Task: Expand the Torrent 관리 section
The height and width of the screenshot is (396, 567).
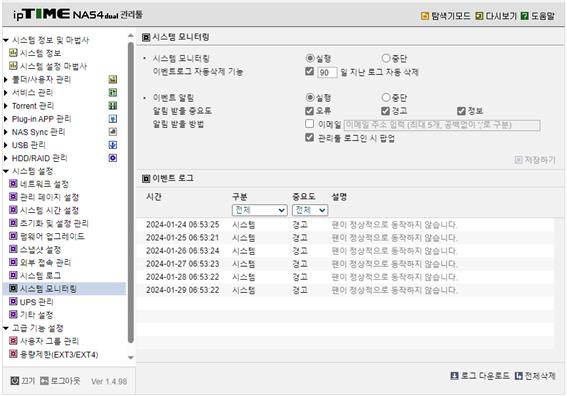Action: click(6, 106)
